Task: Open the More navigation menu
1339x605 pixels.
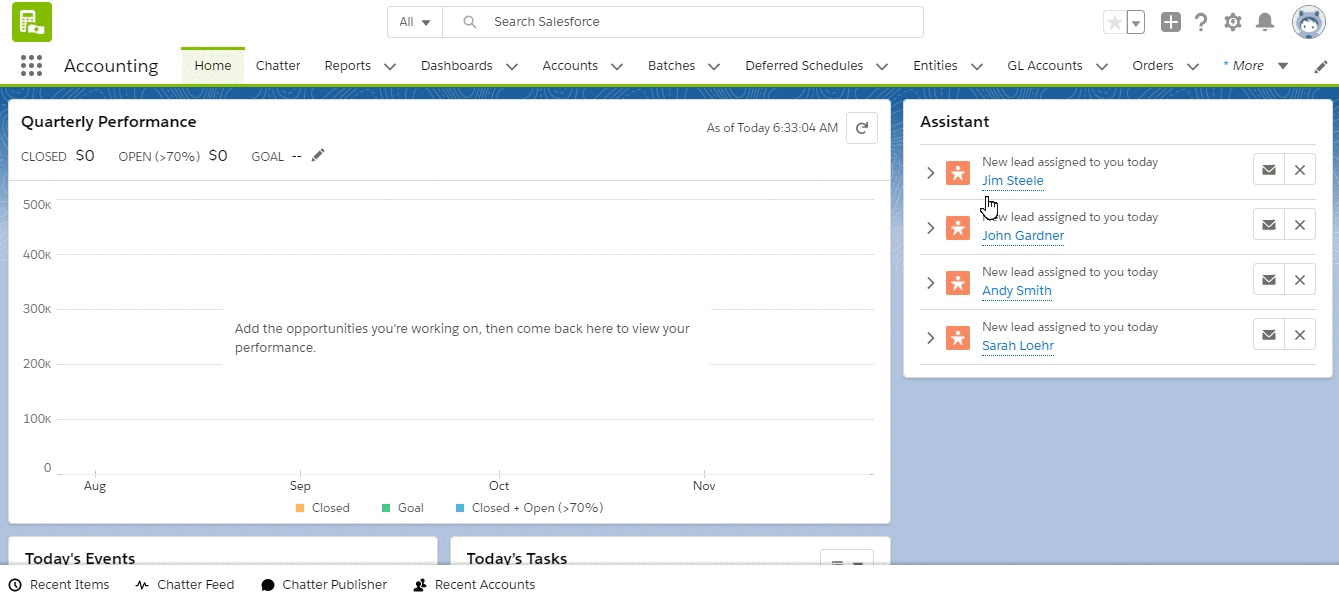Action: (x=1255, y=66)
